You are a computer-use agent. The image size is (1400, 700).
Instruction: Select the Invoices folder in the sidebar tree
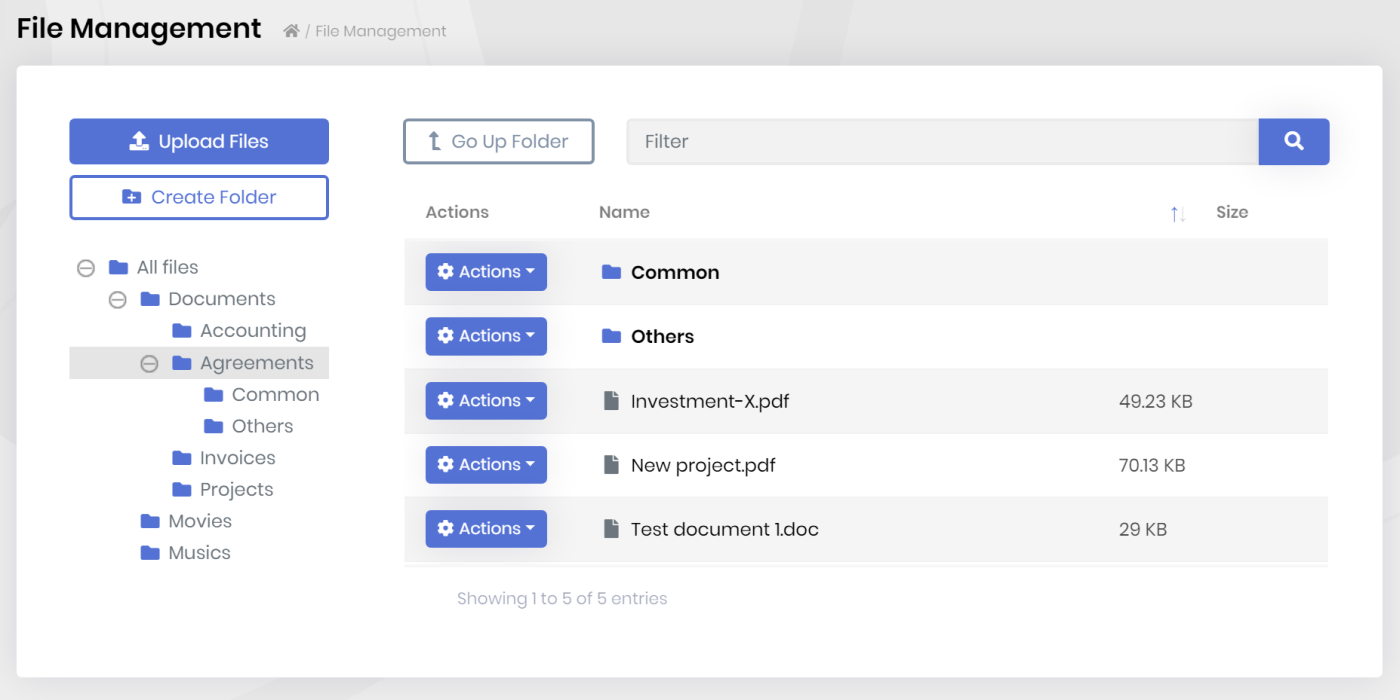239,457
